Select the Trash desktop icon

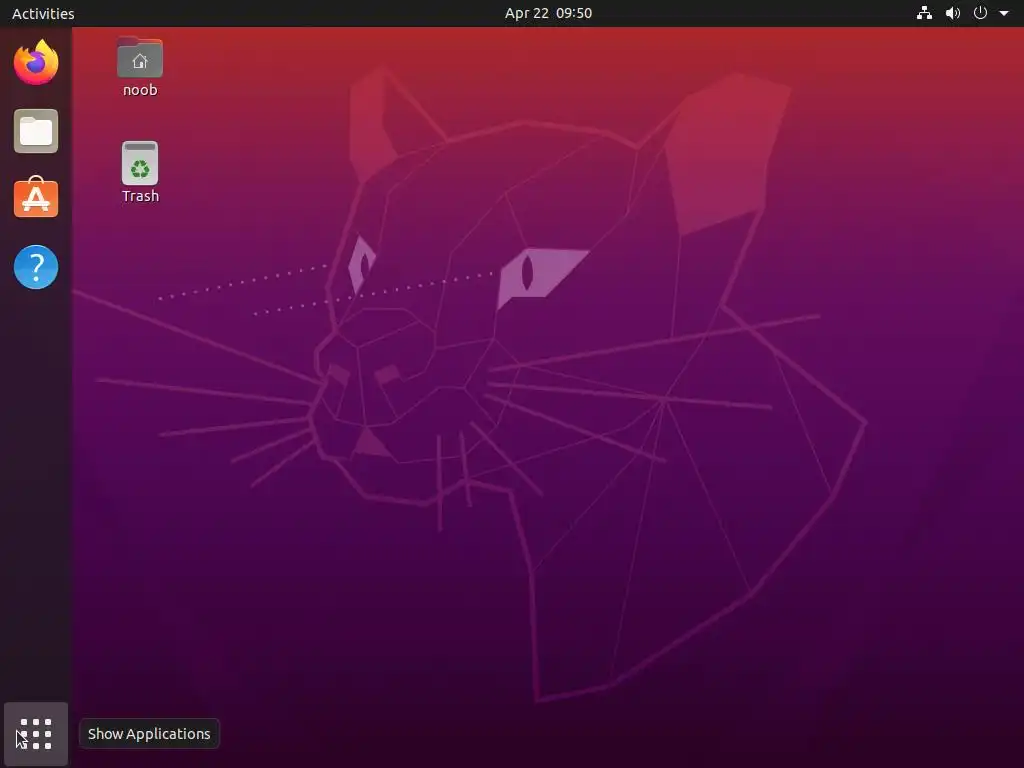tap(140, 163)
